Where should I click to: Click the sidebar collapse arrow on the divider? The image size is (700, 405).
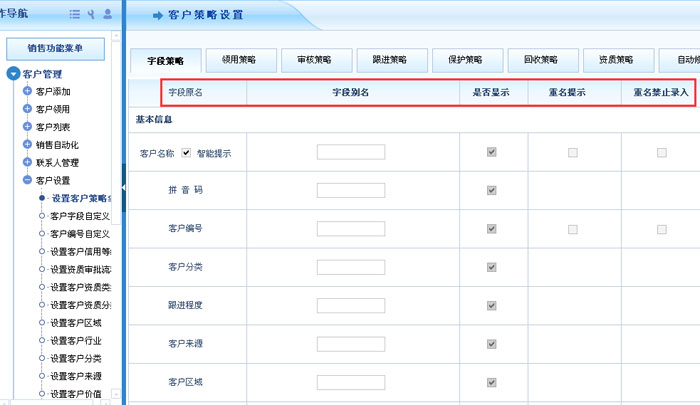123,188
